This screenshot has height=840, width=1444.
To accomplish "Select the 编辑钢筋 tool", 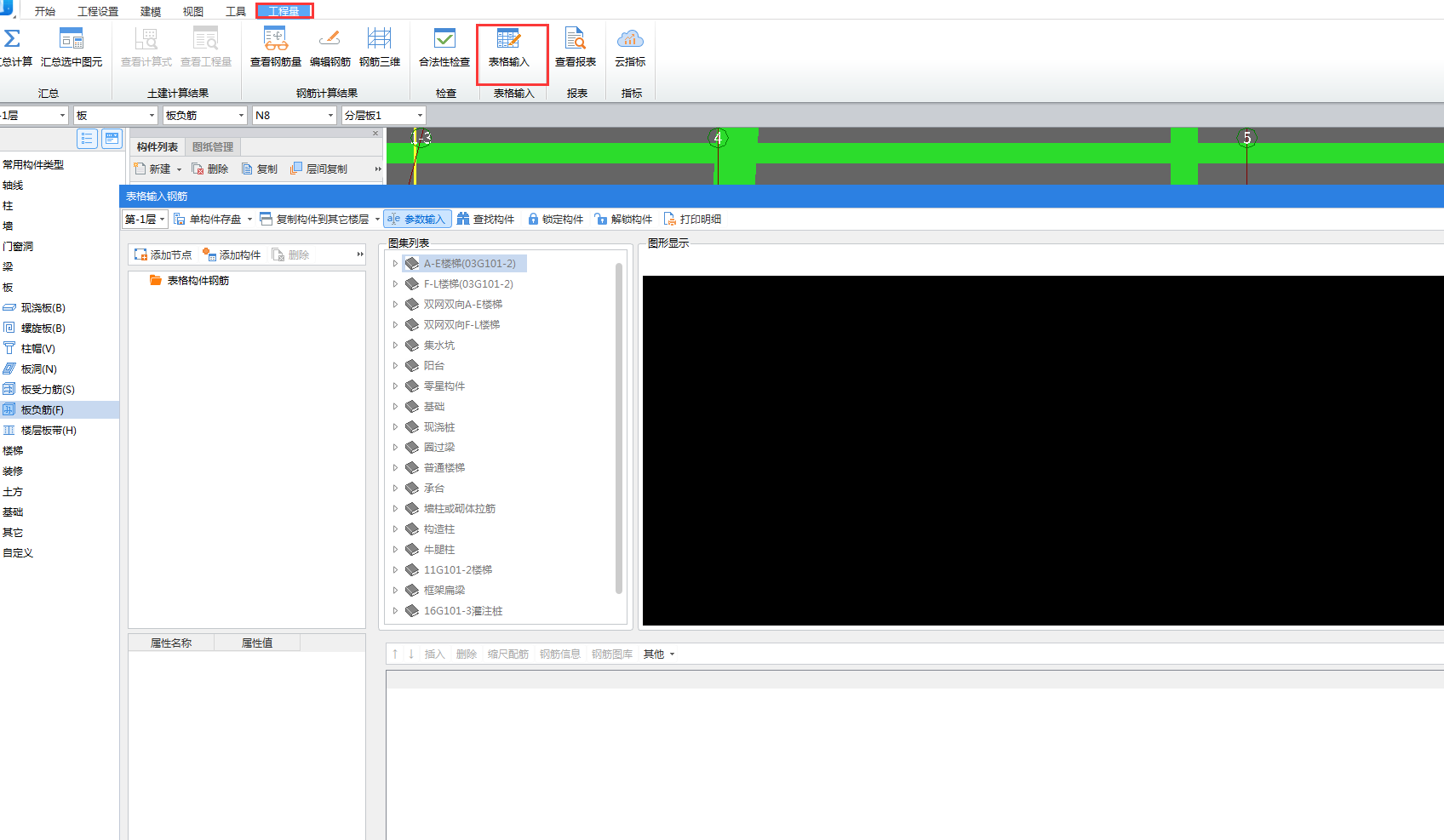I will coord(329,47).
